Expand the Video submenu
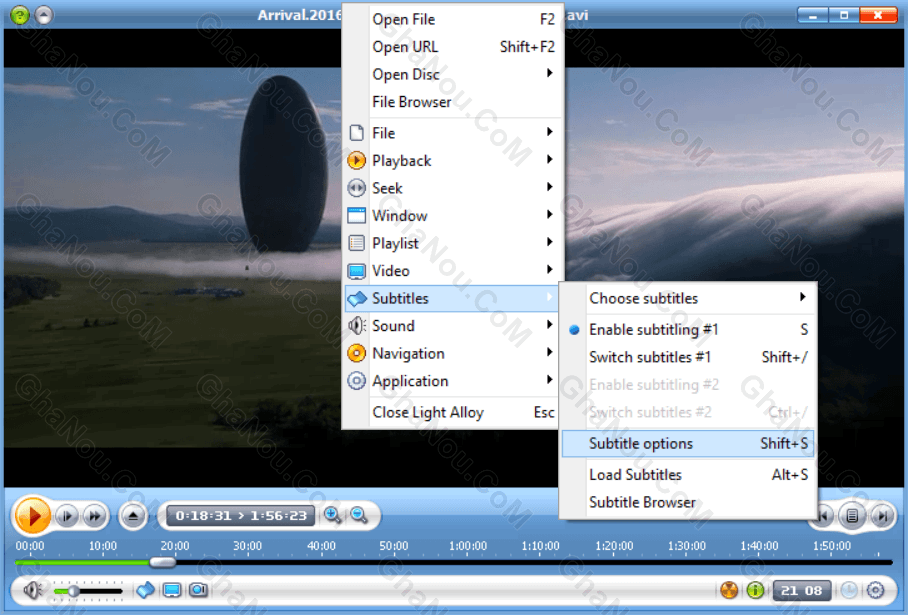 click(452, 270)
